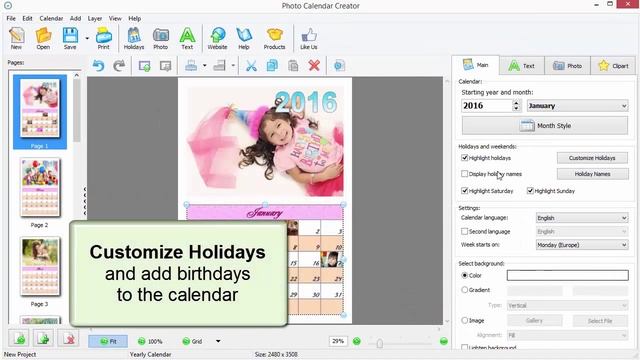Open the gradient Type dropdown showing Vertical

point(568,305)
